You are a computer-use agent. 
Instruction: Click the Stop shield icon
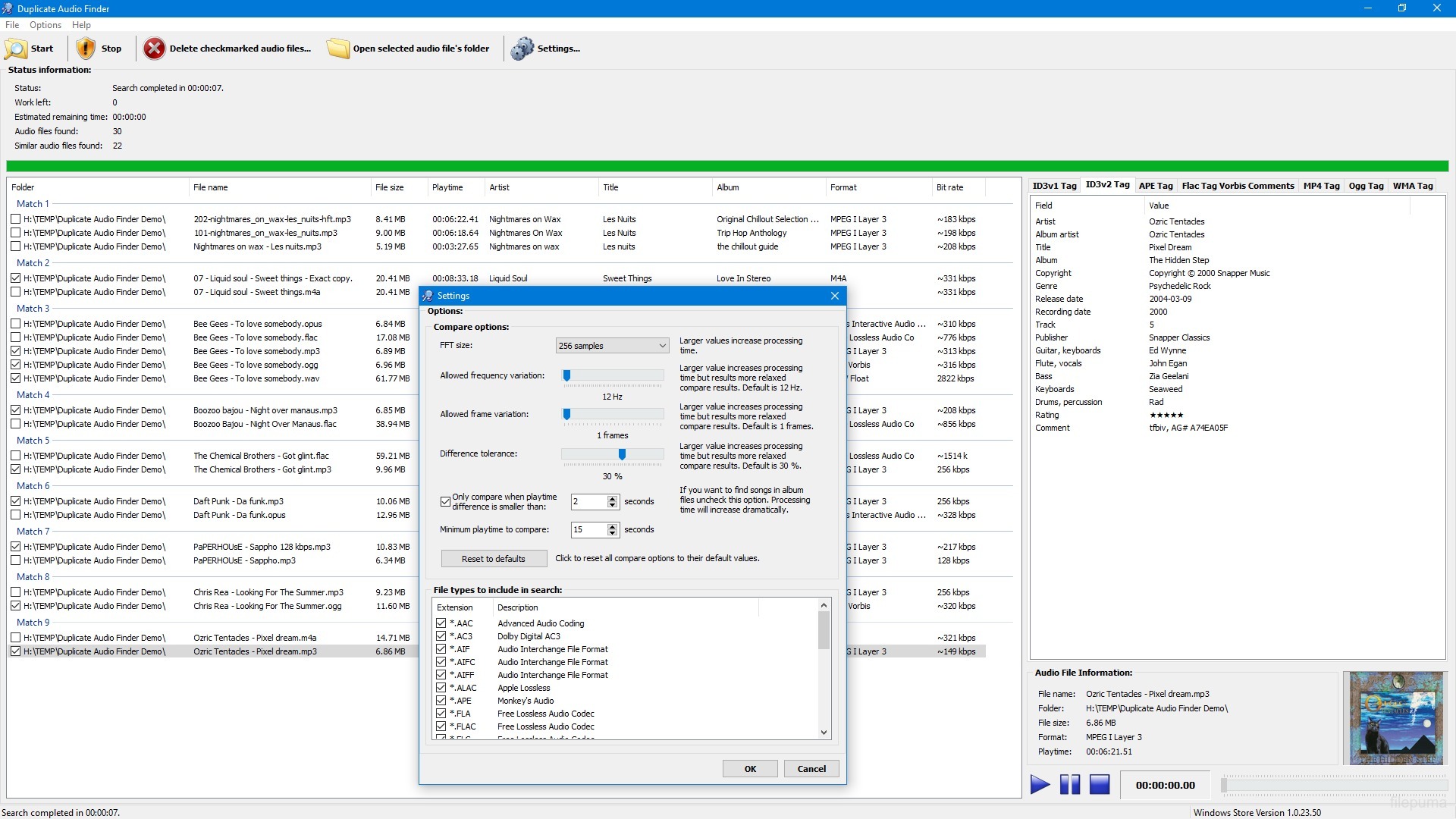[86, 49]
